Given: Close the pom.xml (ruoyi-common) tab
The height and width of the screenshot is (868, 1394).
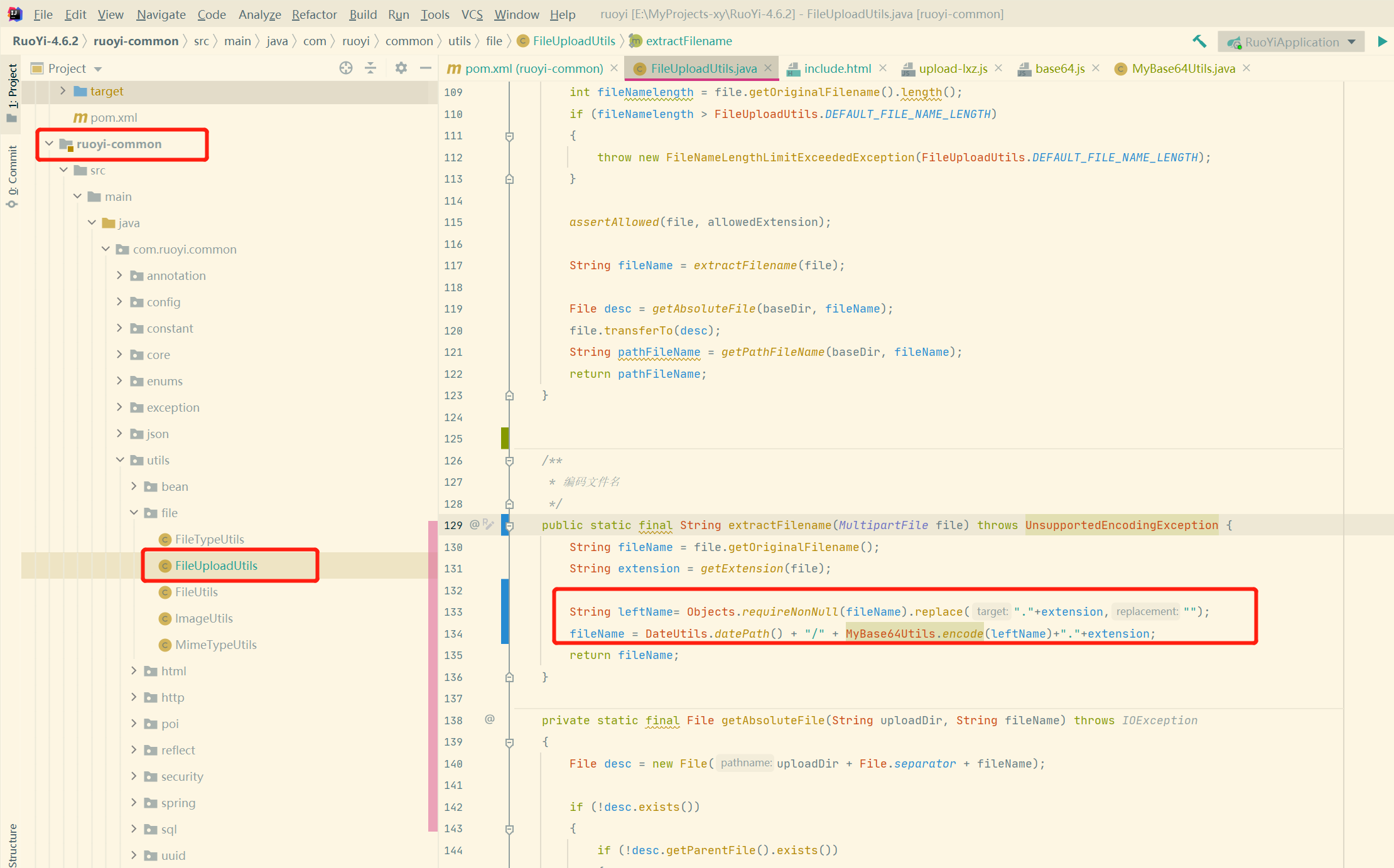Looking at the screenshot, I should tap(614, 68).
